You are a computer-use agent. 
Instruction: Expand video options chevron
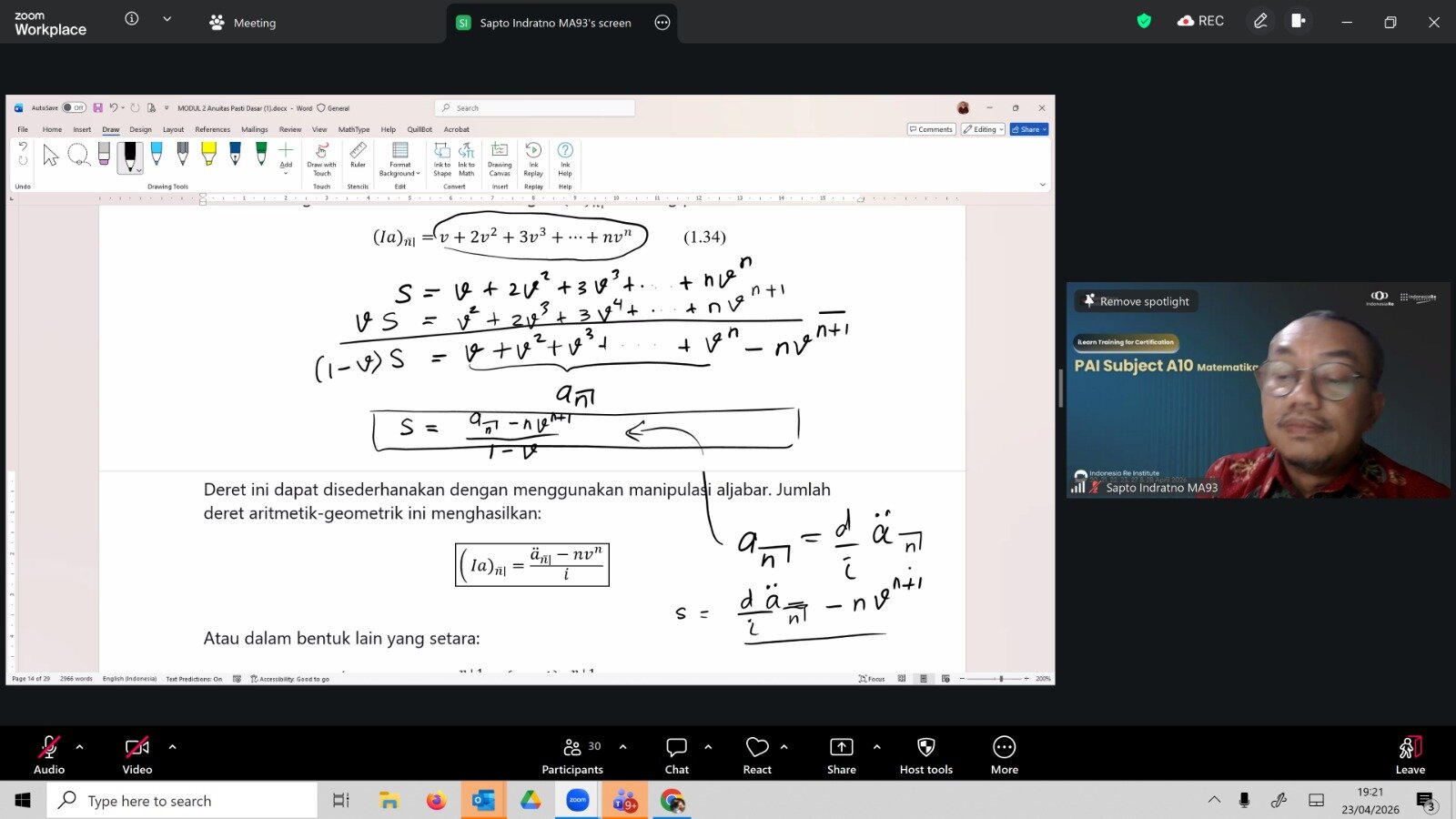click(x=172, y=747)
